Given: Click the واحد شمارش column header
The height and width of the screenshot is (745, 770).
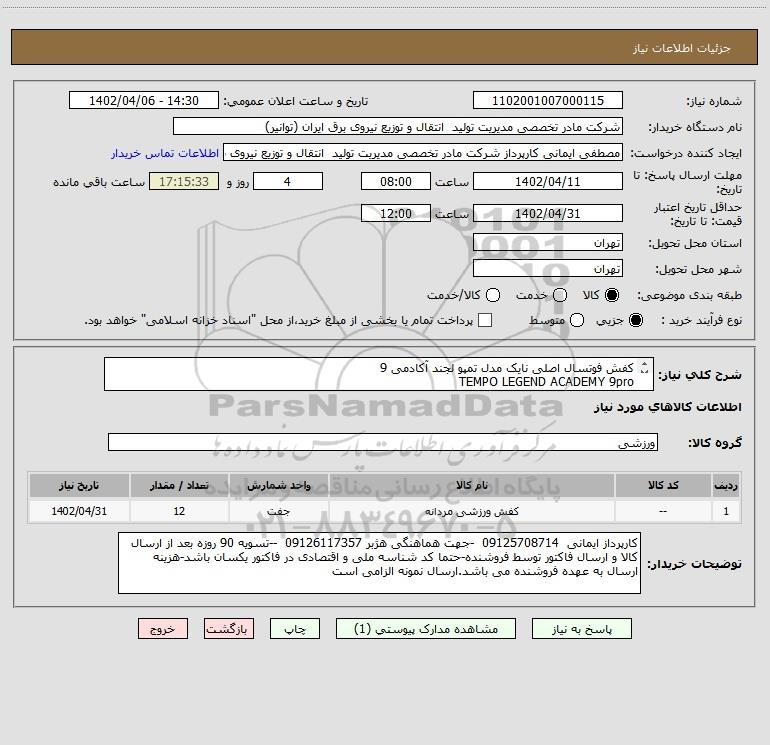Looking at the screenshot, I should pos(278,485).
